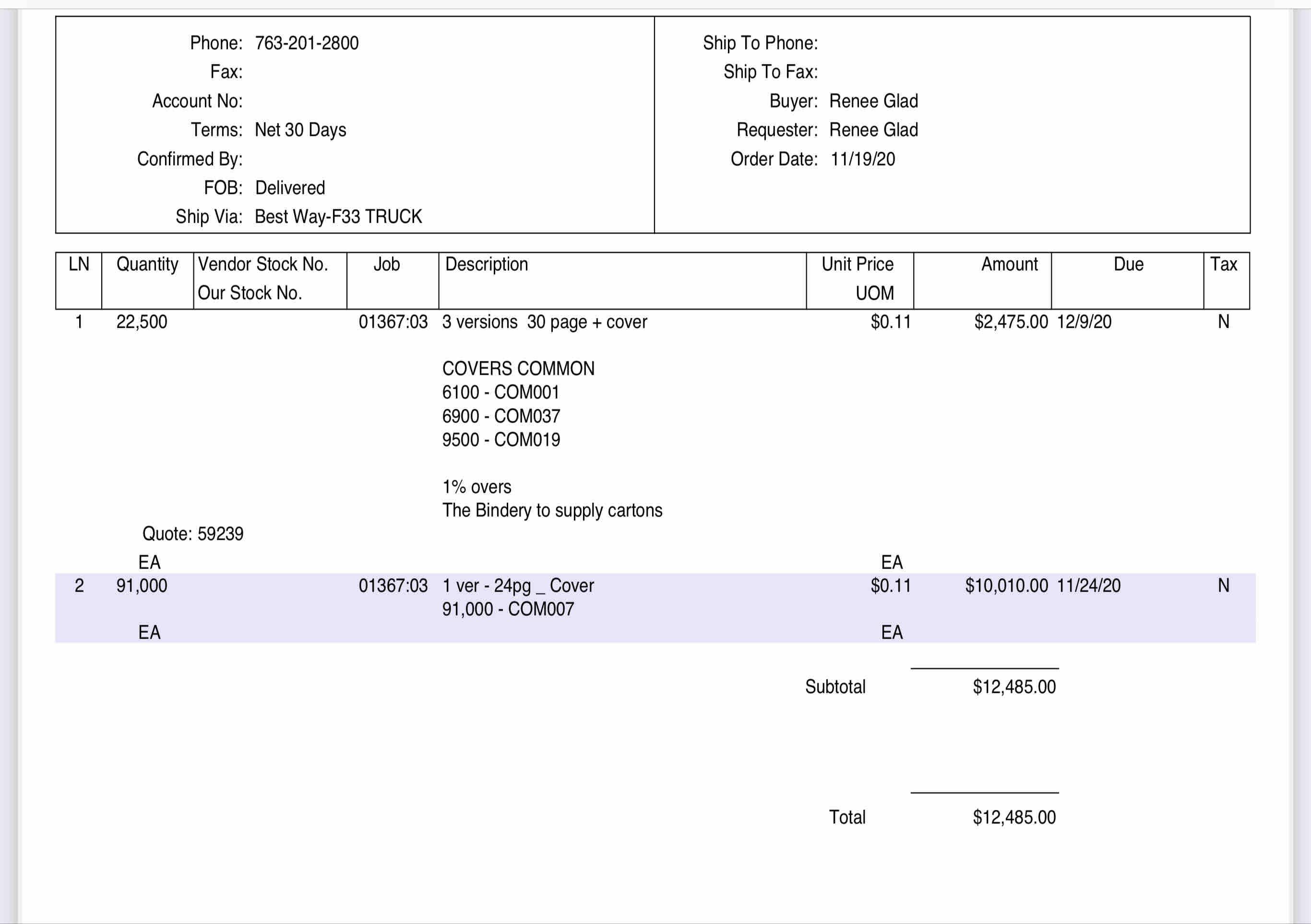
Task: Click the Subtotal amount $12,485.00
Action: tap(1014, 687)
